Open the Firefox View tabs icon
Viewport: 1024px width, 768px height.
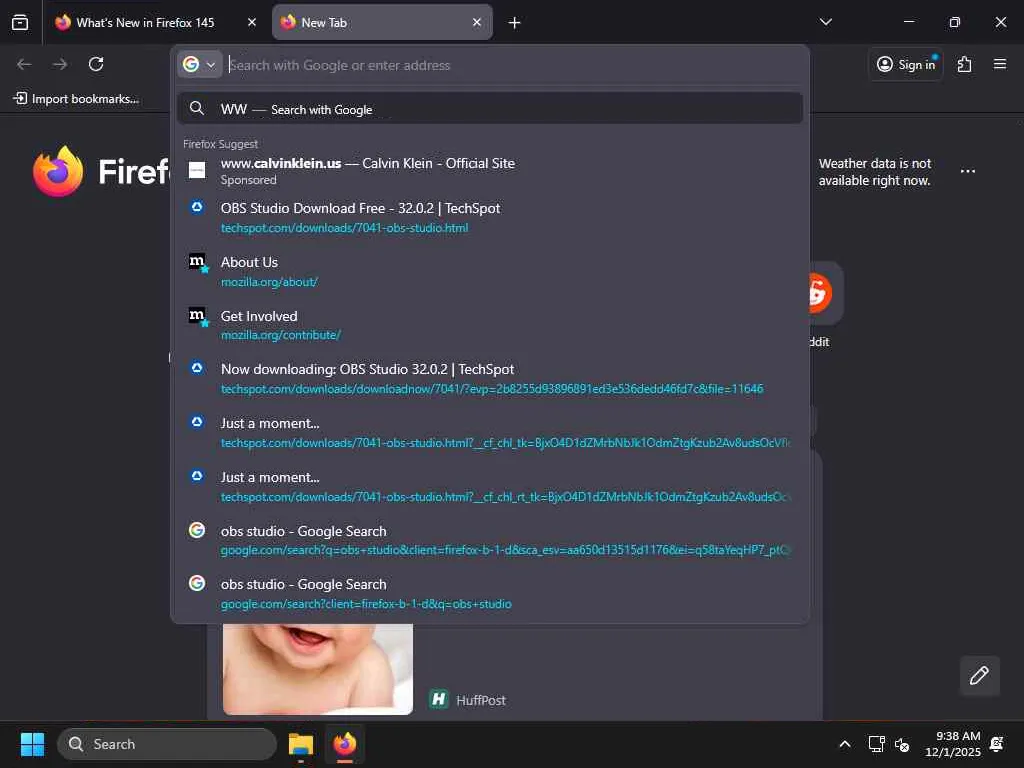point(20,23)
